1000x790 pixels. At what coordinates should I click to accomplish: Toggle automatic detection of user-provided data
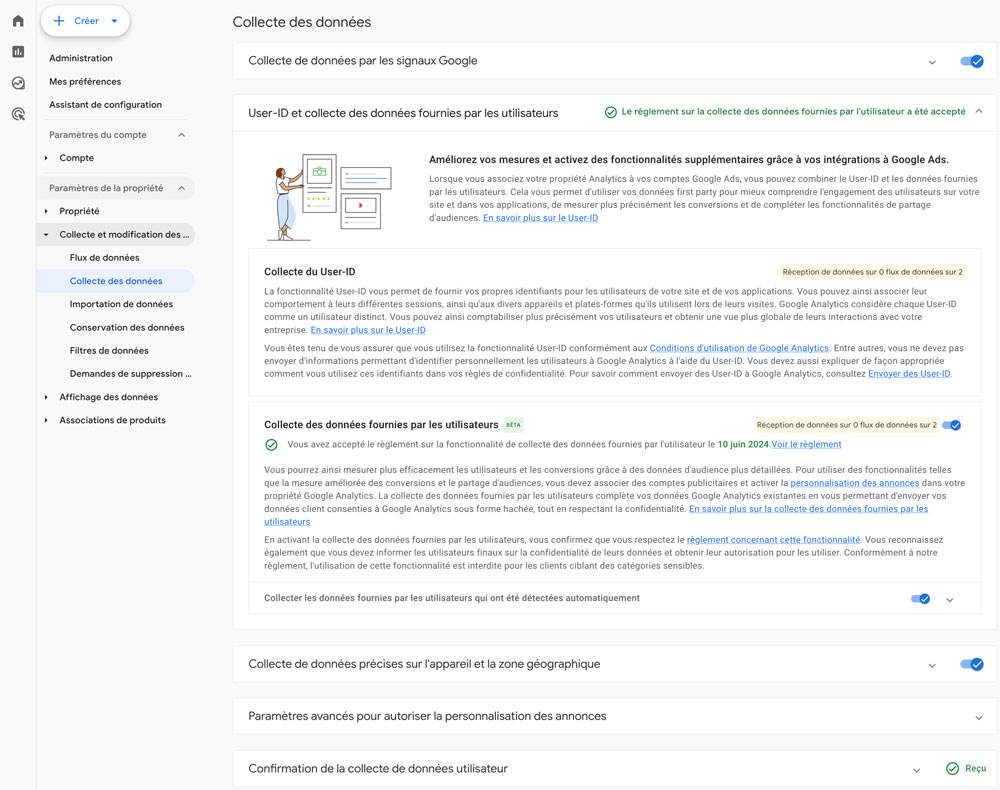(x=920, y=599)
